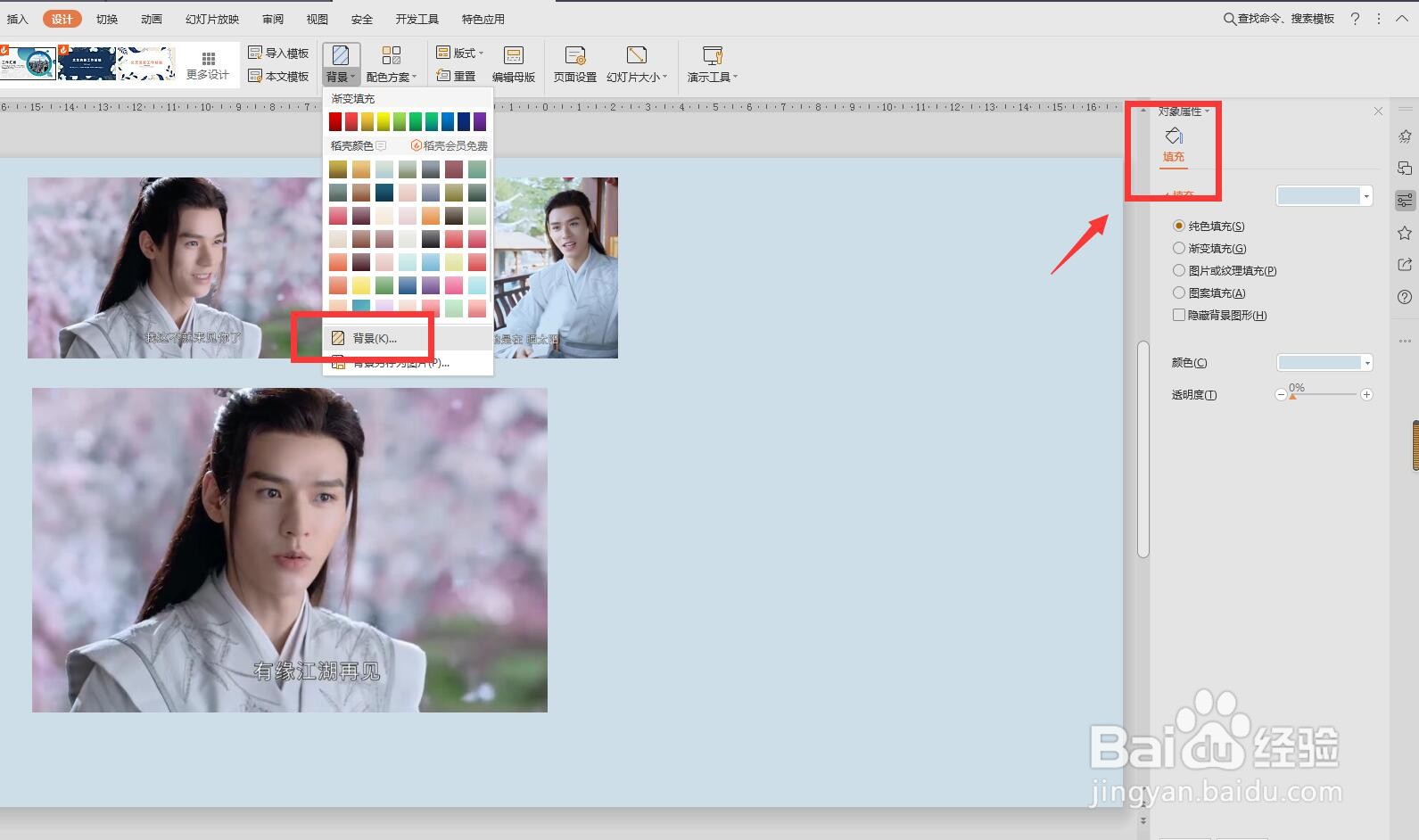Open the 对象属性 panel title dropdown
The width and height of the screenshot is (1419, 840).
(x=1184, y=111)
